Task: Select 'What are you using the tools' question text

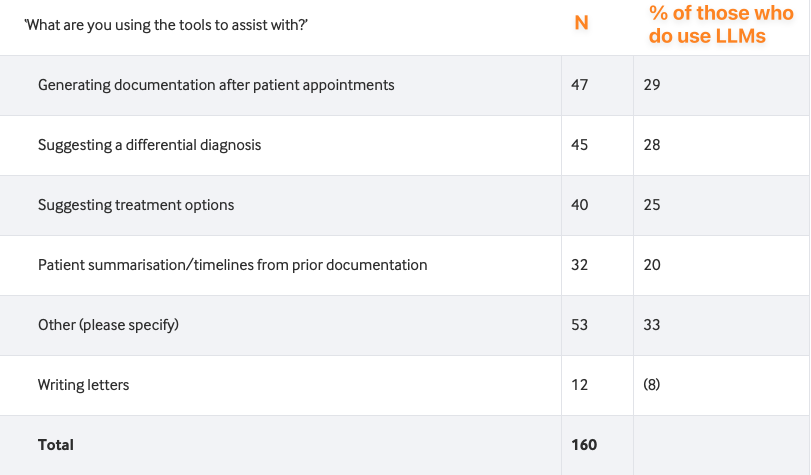Action: click(x=166, y=25)
